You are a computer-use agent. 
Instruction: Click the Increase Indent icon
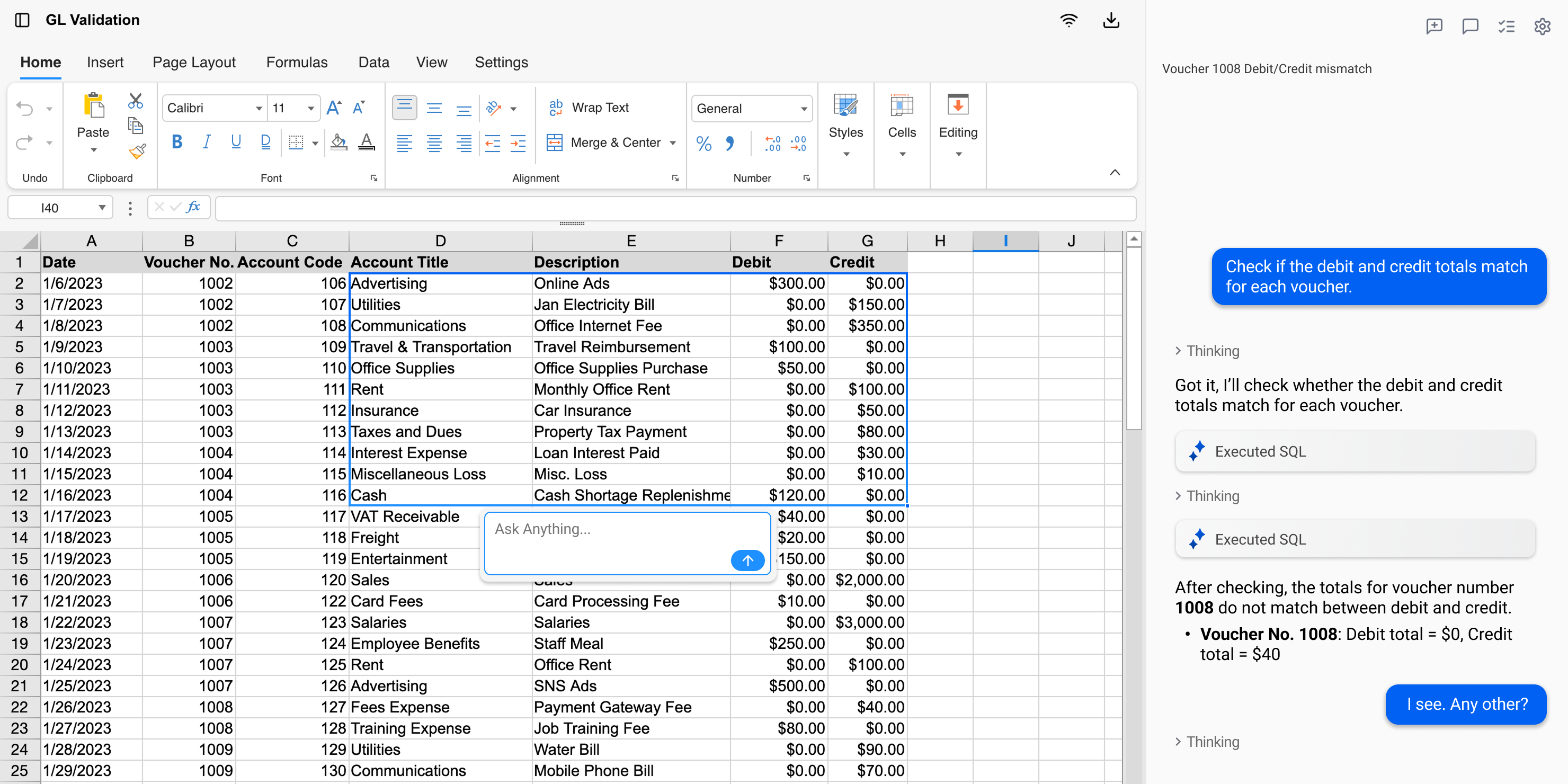coord(518,144)
